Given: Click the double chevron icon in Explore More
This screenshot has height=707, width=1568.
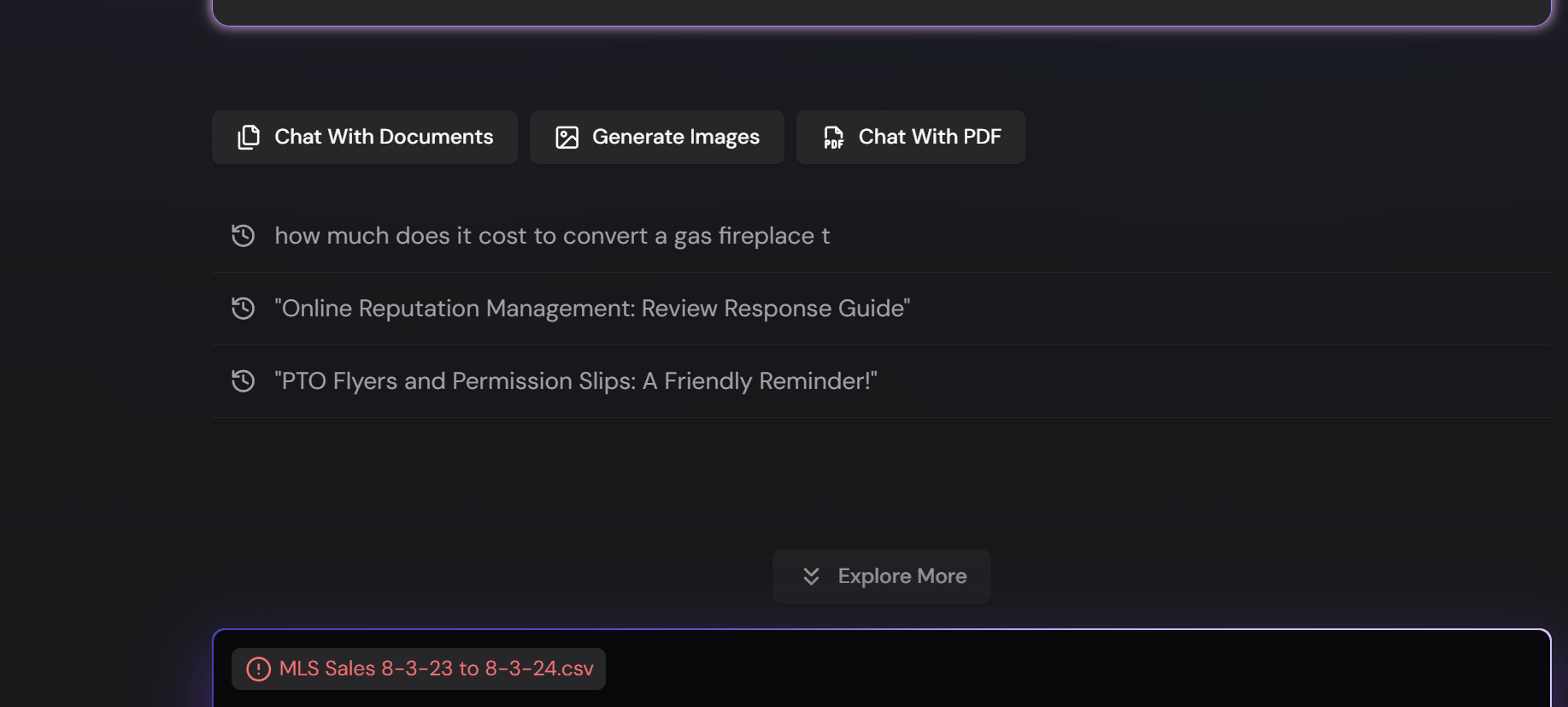Looking at the screenshot, I should [812, 576].
